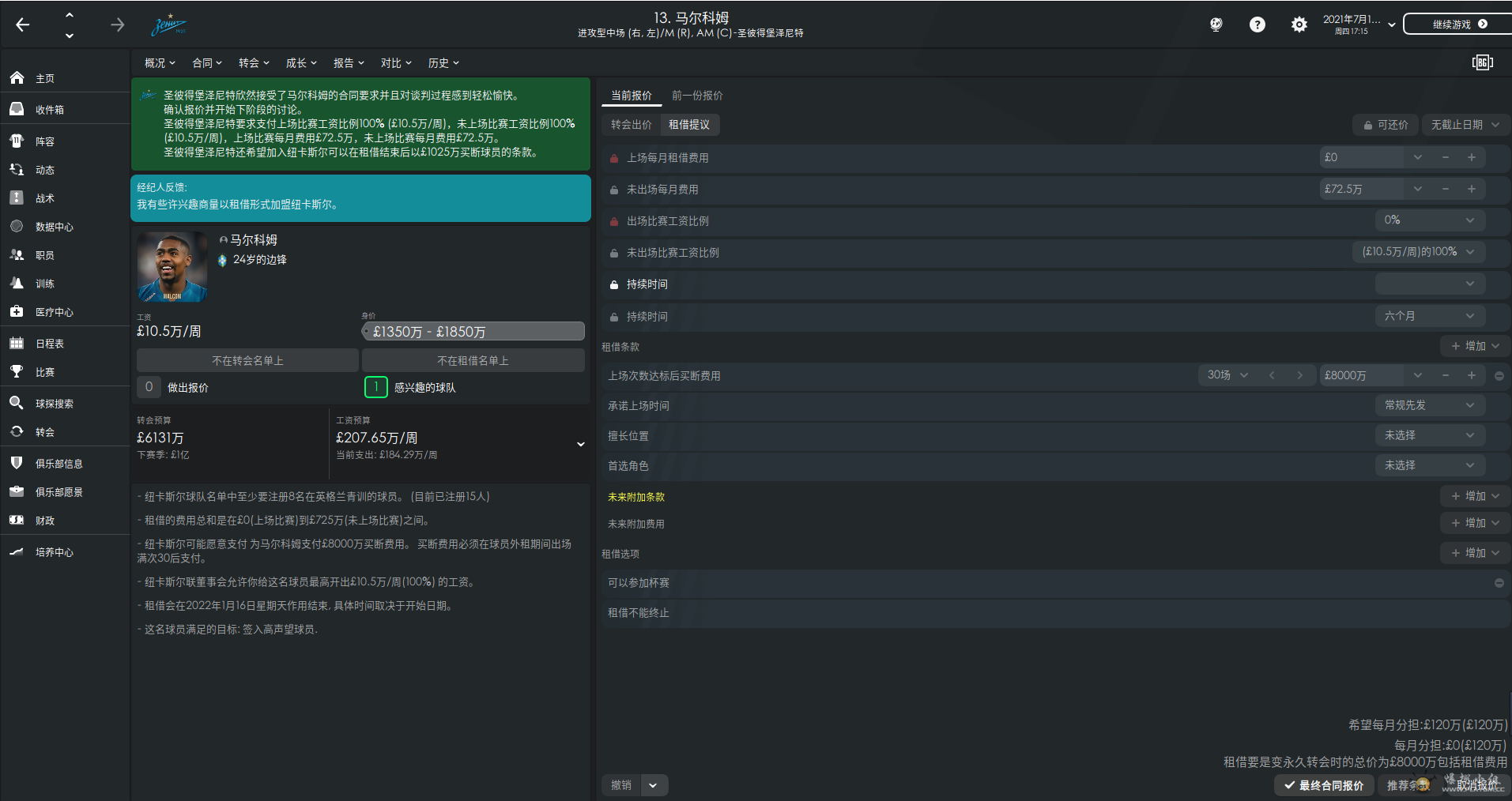The width and height of the screenshot is (1512, 801).
Task: Increase 未出场每月费用 with plus stepper
Action: coord(1472,189)
